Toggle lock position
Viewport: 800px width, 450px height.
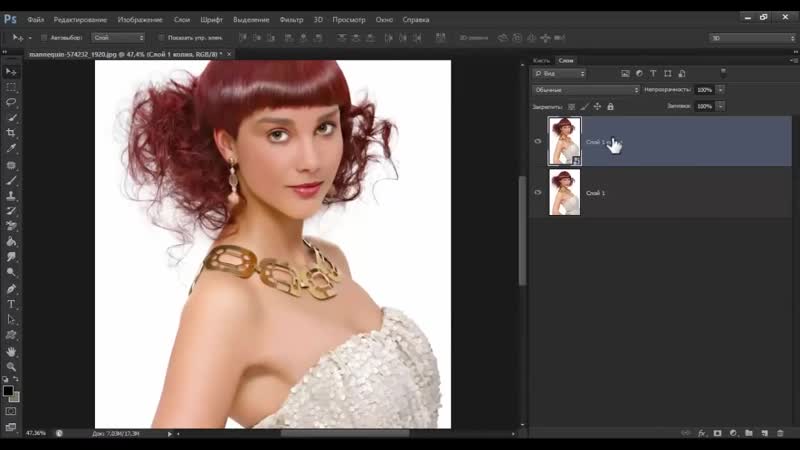click(597, 107)
